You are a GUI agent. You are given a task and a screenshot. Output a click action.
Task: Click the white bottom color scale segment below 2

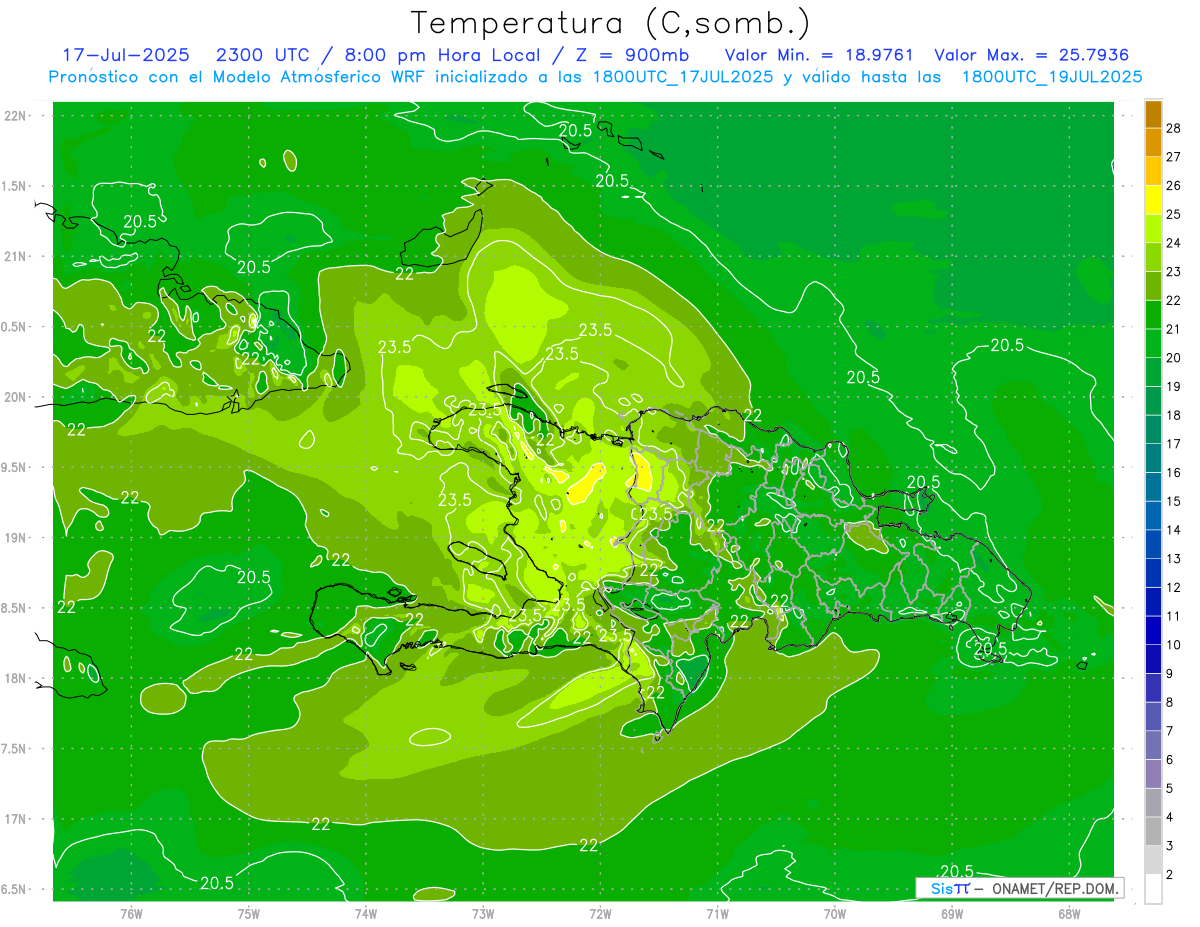coord(1153,889)
